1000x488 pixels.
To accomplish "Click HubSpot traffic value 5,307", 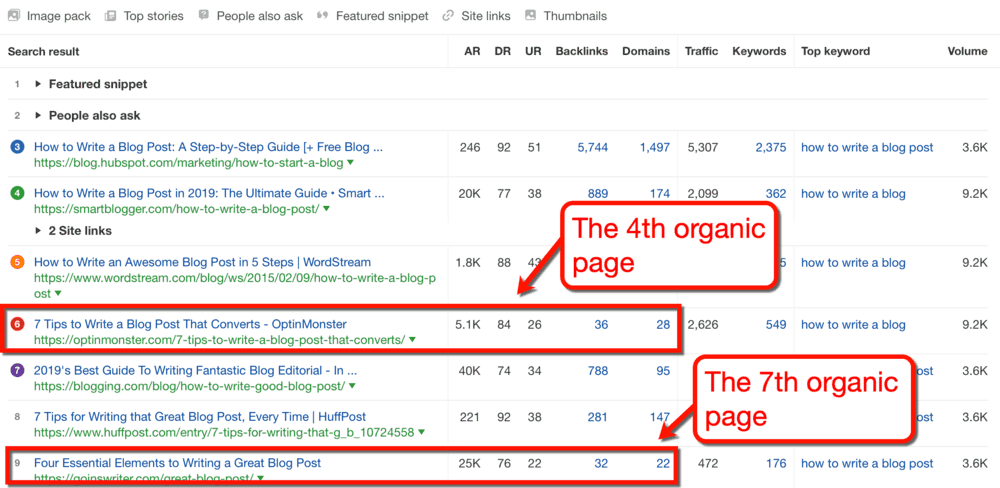I will [702, 147].
